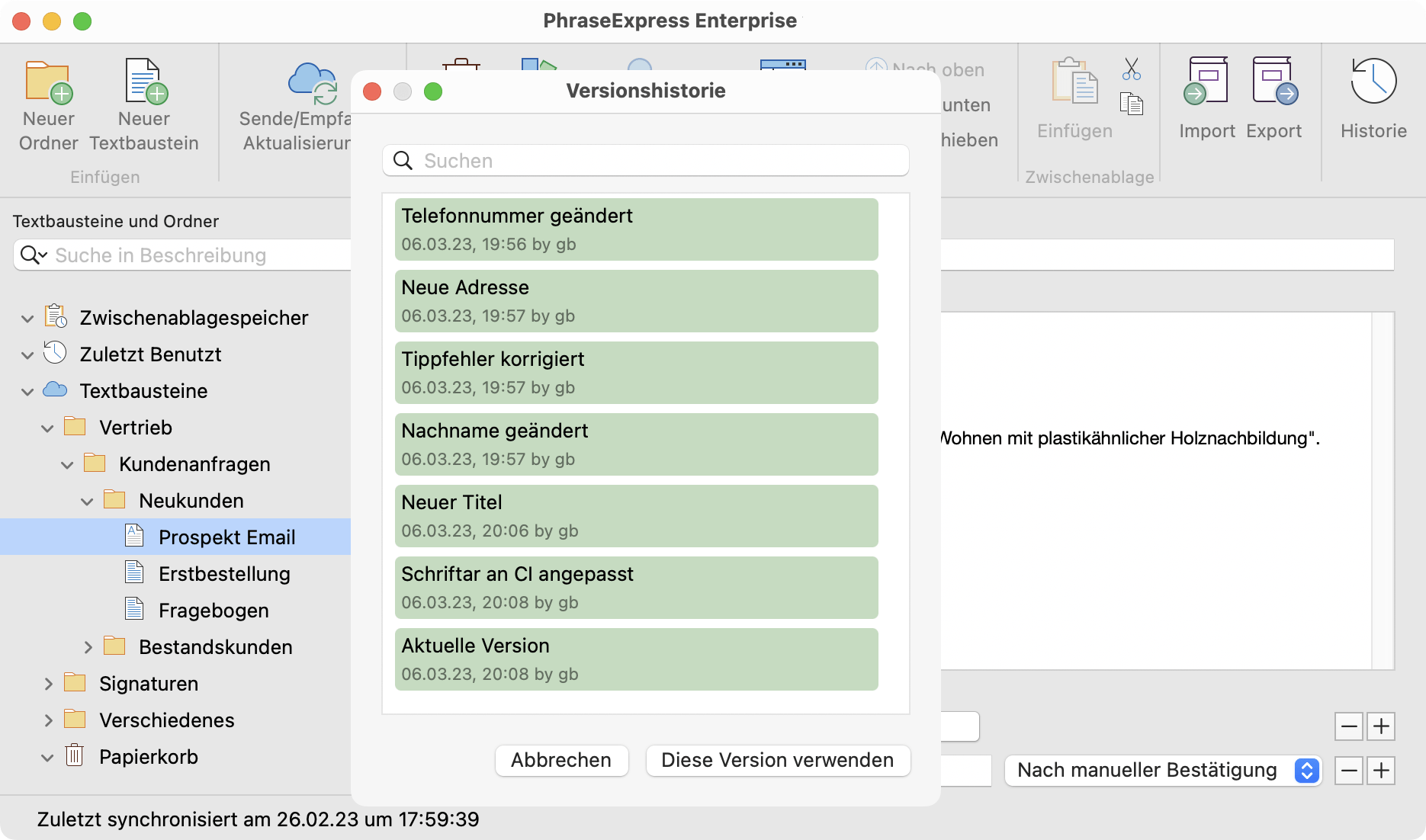Collapse the Kundenanfragen folder
This screenshot has height=840, width=1426.
(67, 465)
